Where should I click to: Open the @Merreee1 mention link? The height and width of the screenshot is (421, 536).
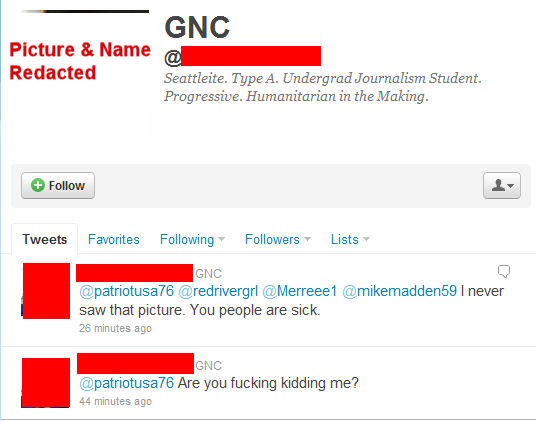[x=300, y=291]
